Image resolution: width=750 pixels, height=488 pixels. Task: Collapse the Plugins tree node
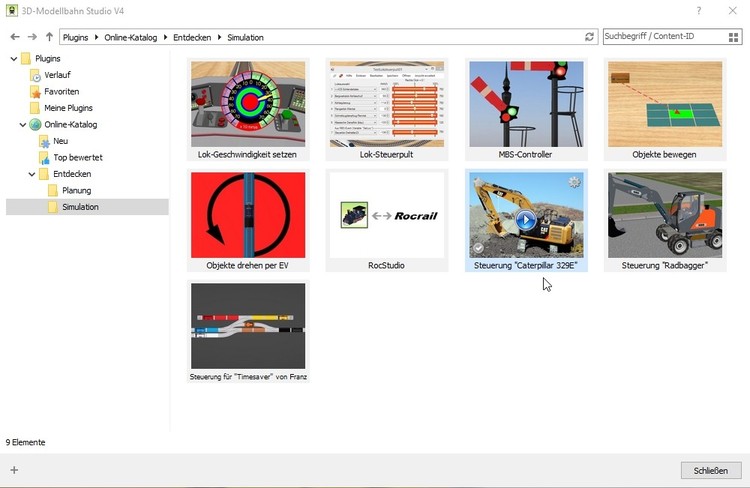coord(14,59)
